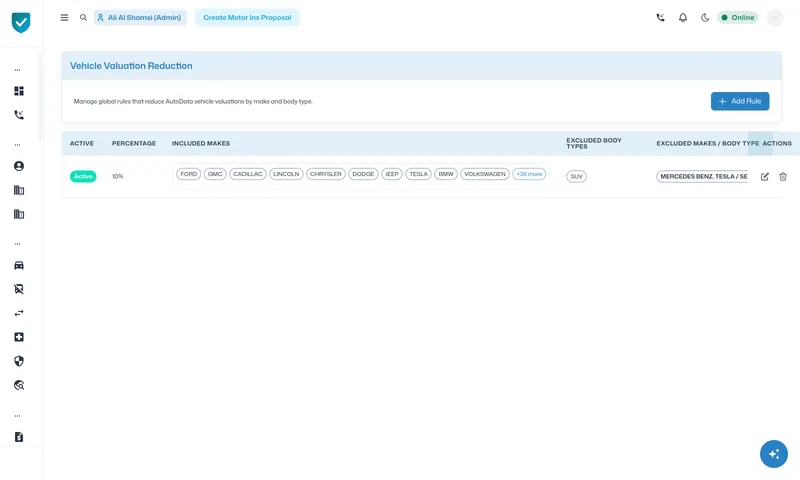800x480 pixels.
Task: Click the Active status badge
Action: tap(83, 176)
